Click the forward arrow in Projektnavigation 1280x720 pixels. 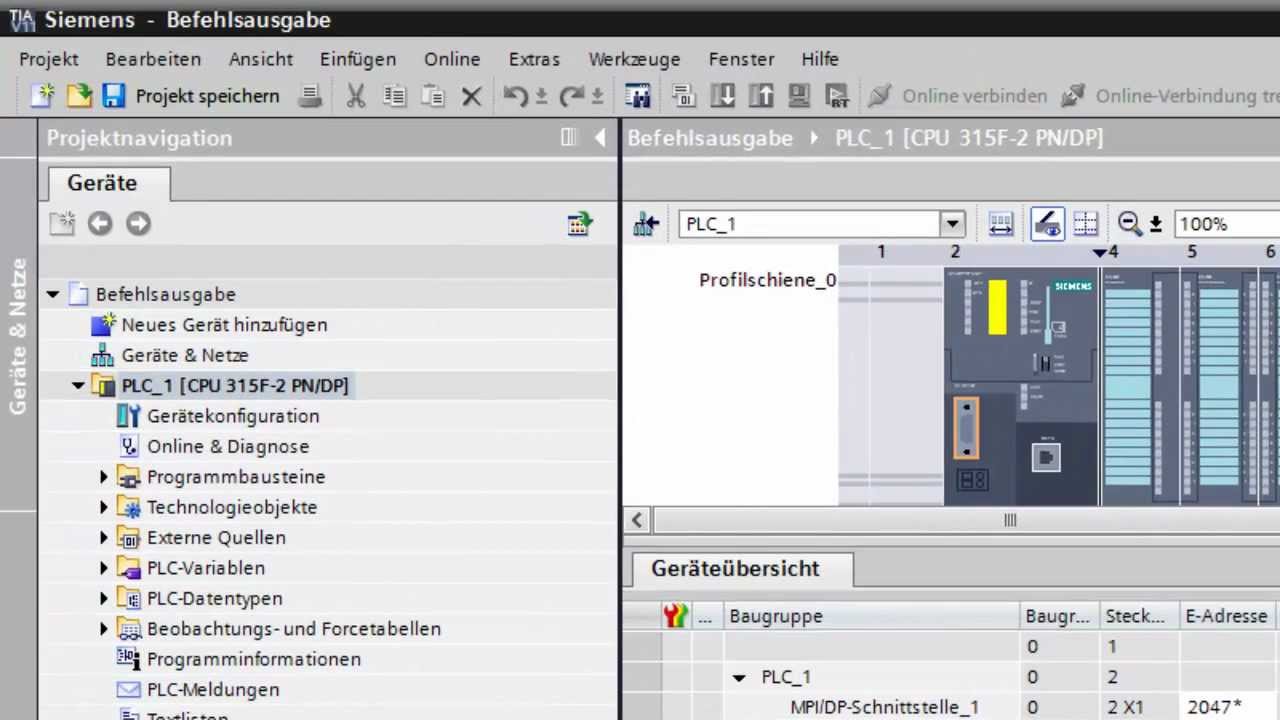[138, 224]
